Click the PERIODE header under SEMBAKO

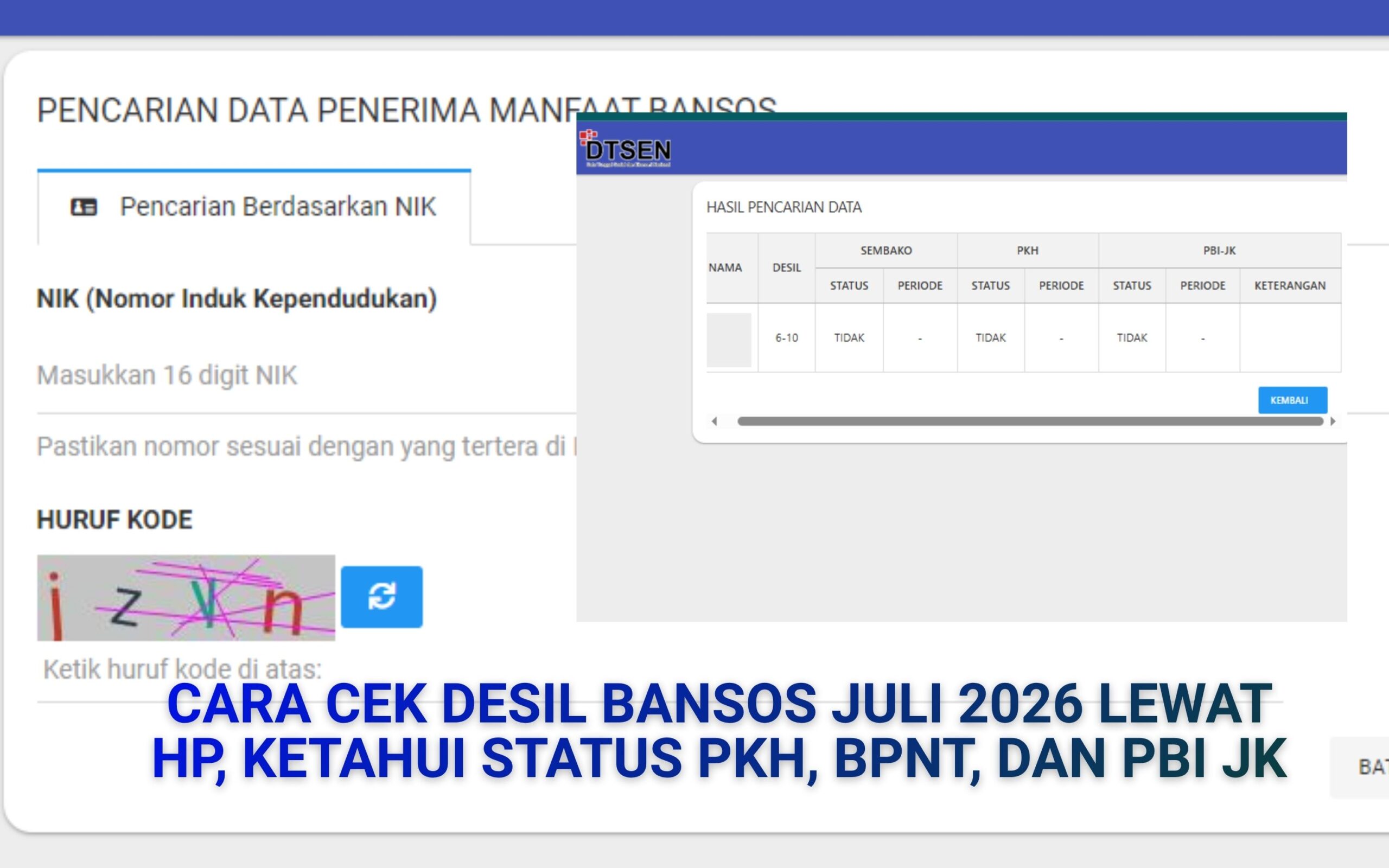coord(920,285)
